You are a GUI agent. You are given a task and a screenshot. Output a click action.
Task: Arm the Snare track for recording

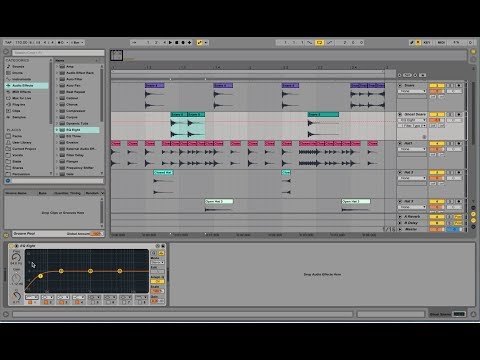pyautogui.click(x=459, y=86)
